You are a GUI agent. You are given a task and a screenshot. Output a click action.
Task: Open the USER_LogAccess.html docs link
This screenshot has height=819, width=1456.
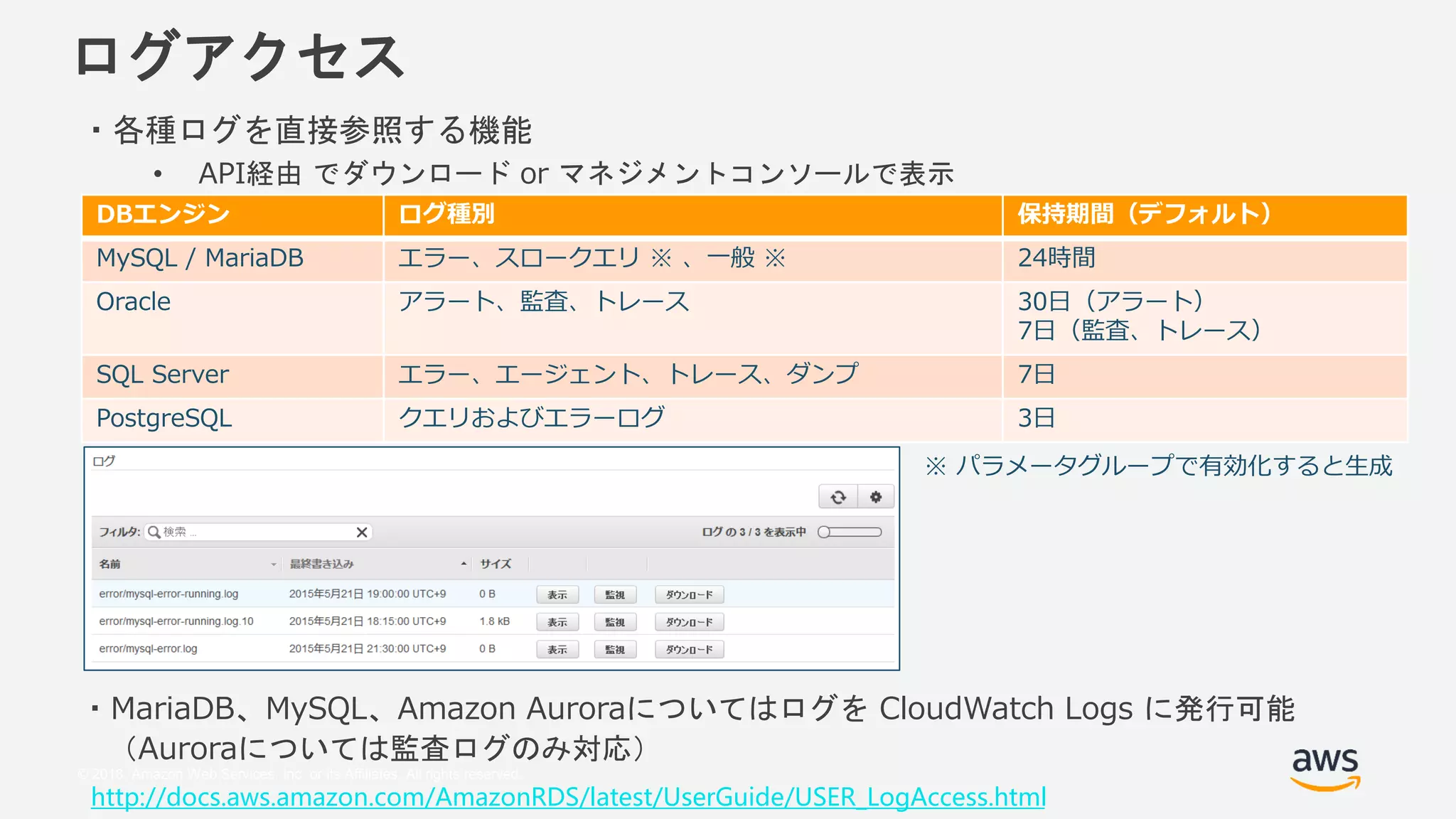568,797
